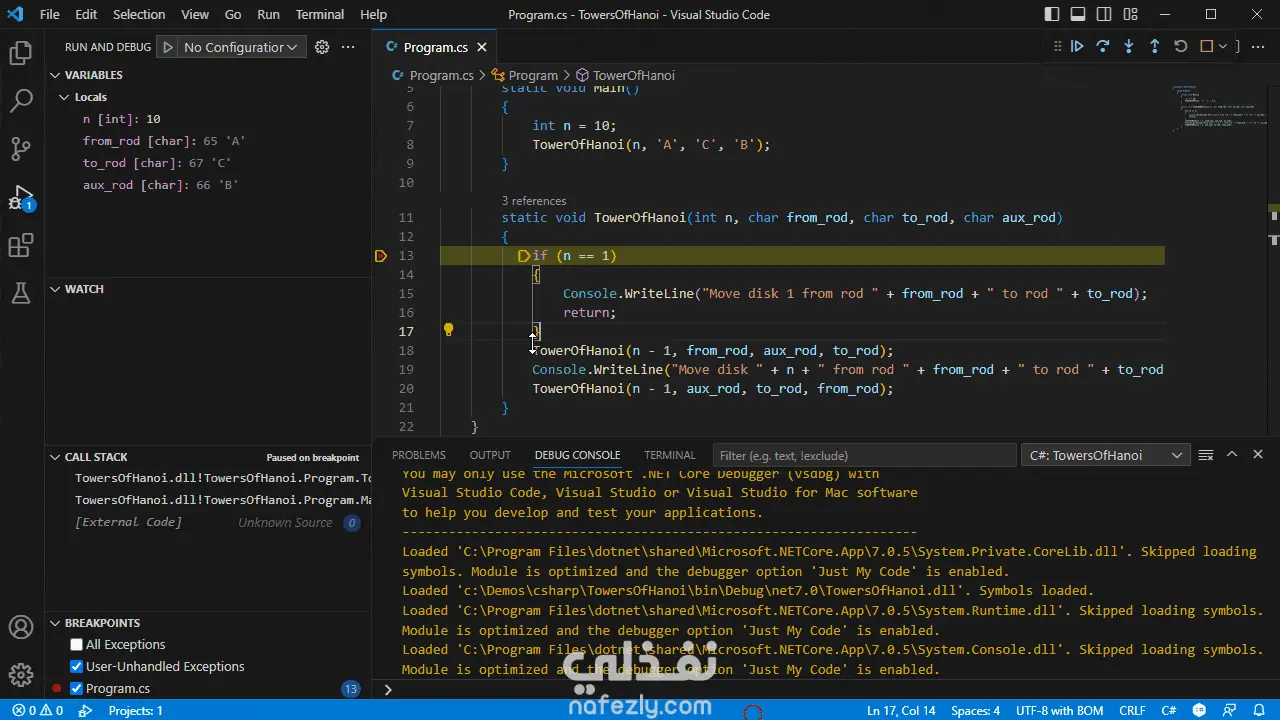Click the 3 references code lens
Image resolution: width=1280 pixels, height=720 pixels.
coord(534,201)
